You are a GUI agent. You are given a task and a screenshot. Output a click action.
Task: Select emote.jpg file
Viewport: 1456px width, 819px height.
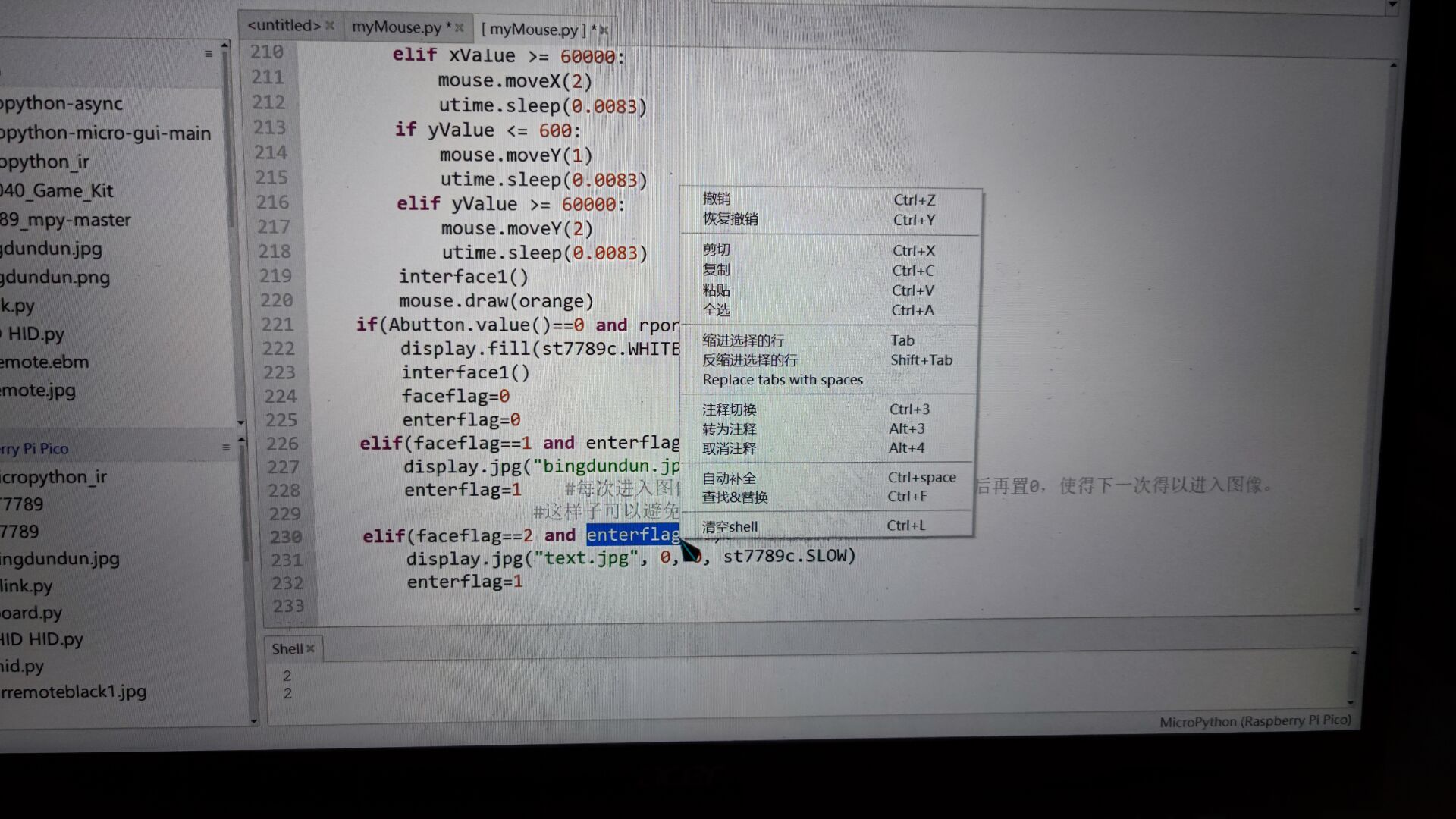(38, 391)
